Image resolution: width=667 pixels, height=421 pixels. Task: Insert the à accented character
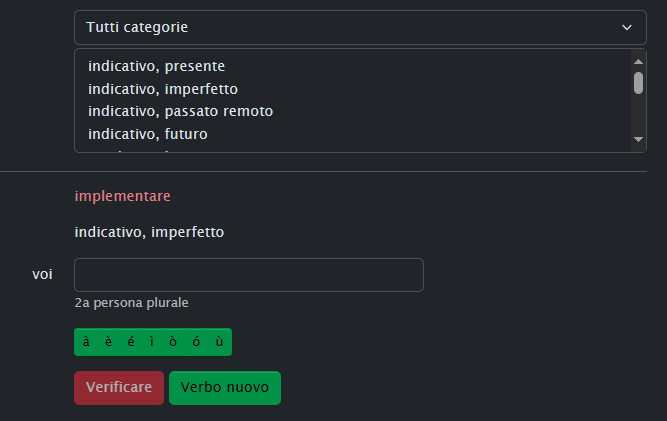(86, 342)
